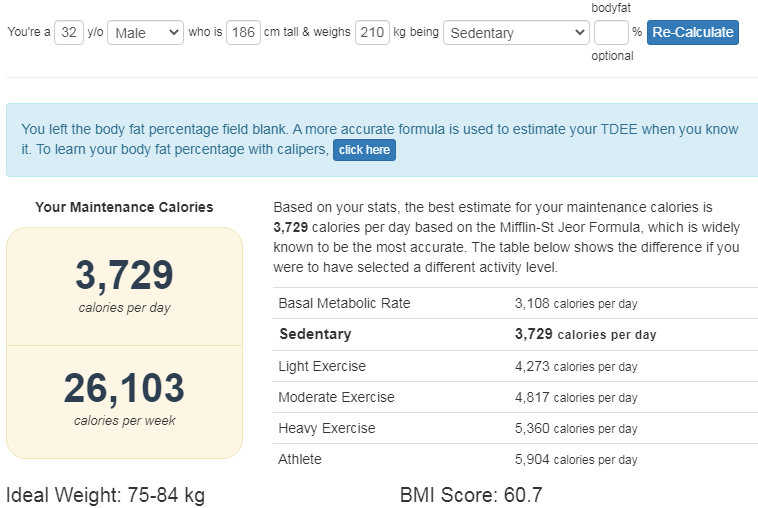Click the blue 'click here' calipers button

(364, 150)
